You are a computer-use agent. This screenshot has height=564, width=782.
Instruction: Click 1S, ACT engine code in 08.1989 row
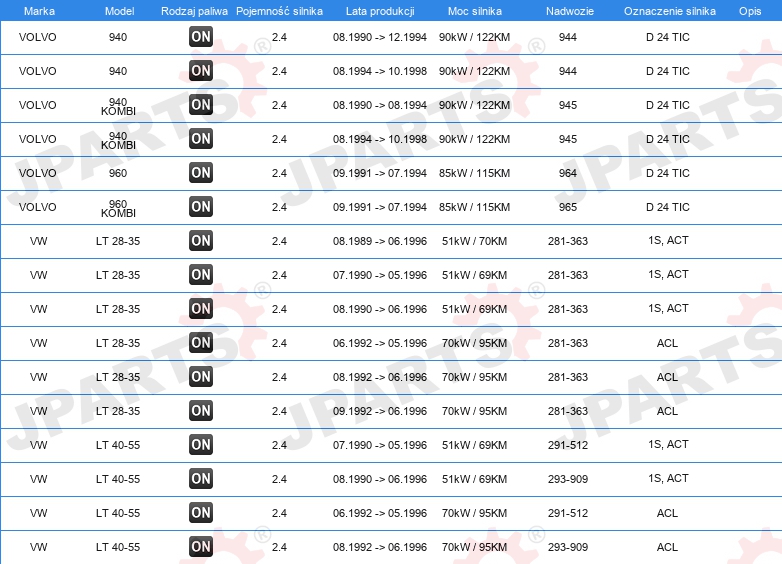(668, 240)
